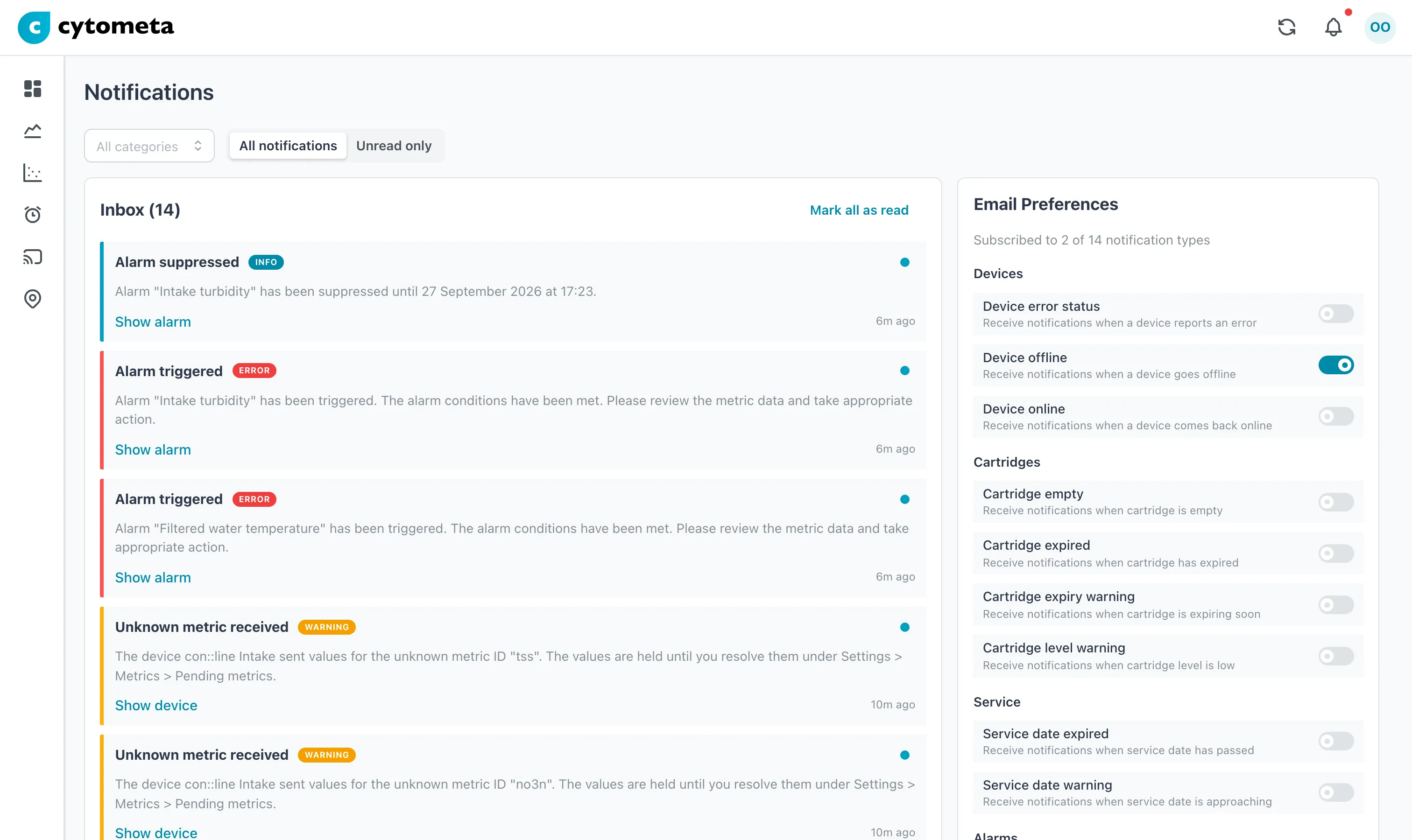
Task: Open the All categories dropdown
Action: (149, 146)
